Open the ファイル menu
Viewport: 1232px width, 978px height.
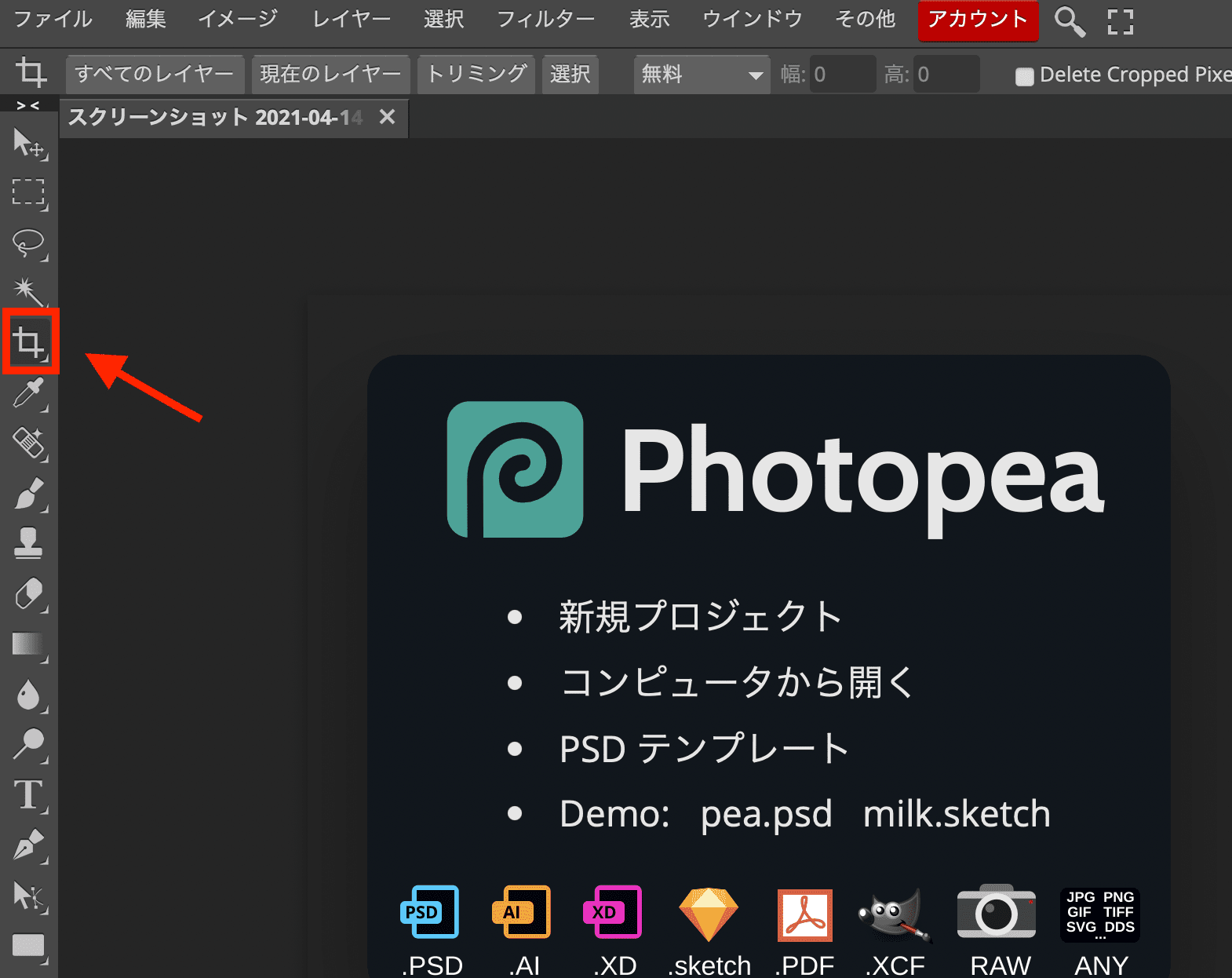coord(53,19)
